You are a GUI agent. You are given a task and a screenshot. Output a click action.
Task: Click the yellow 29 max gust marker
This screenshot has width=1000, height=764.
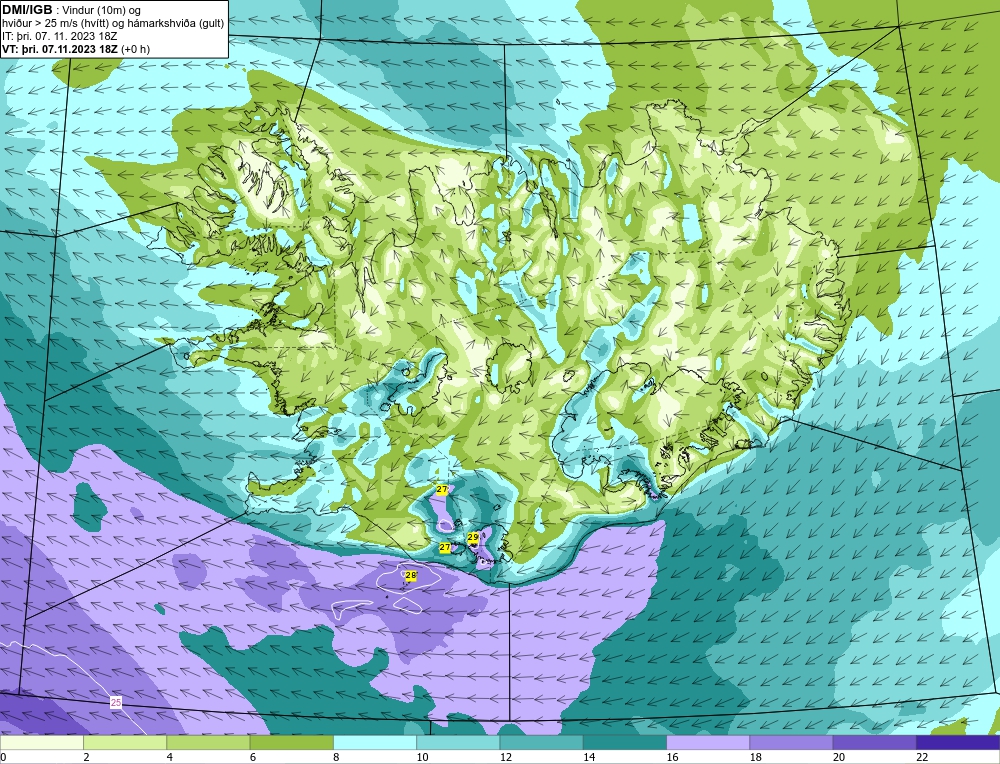(x=473, y=538)
